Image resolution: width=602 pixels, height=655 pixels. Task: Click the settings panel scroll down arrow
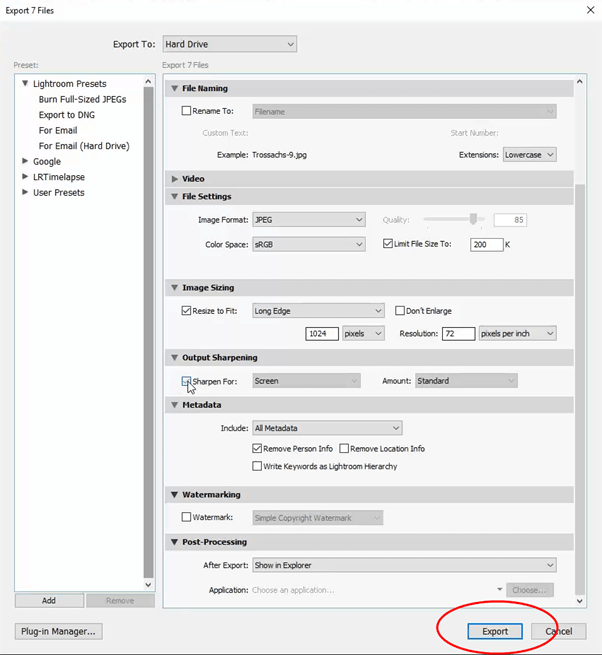(579, 601)
